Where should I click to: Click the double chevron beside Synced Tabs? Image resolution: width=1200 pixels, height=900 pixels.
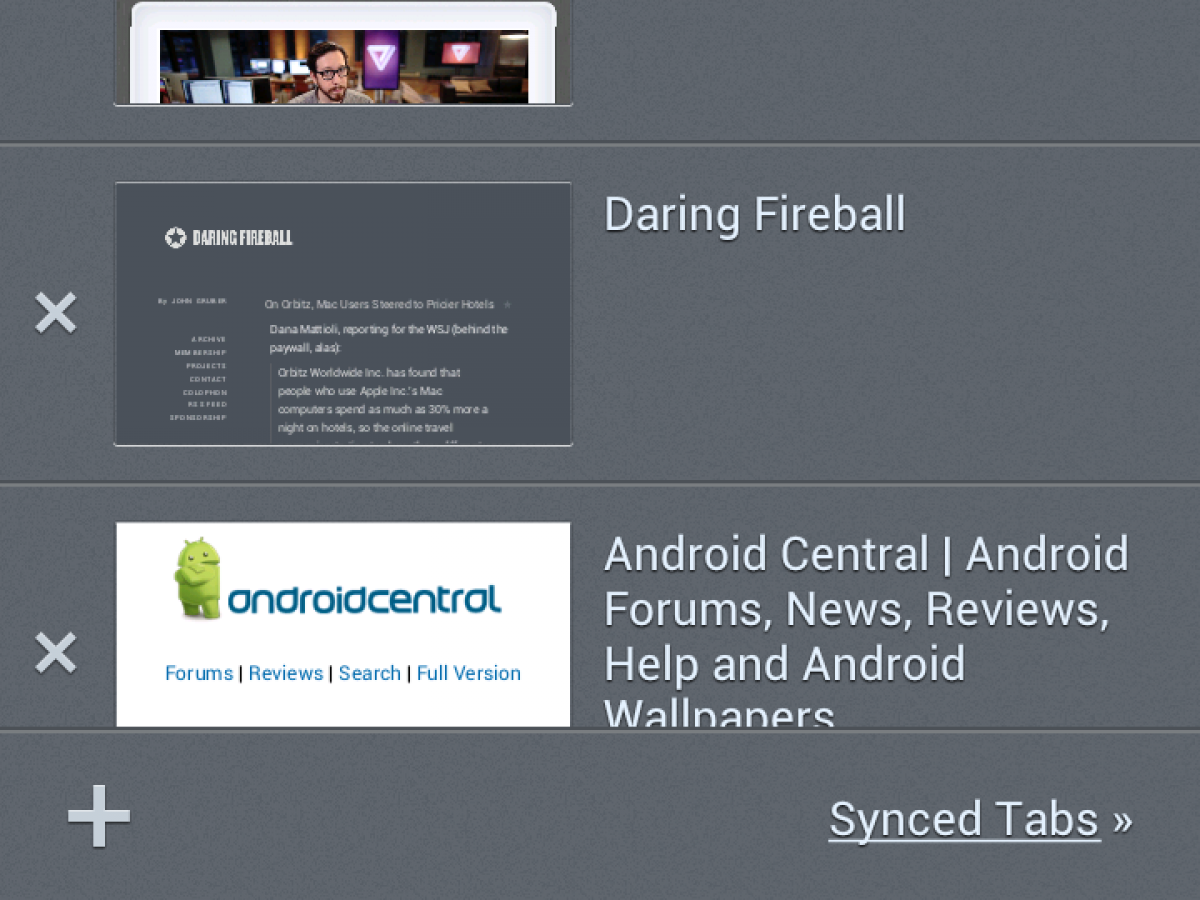tap(1122, 821)
